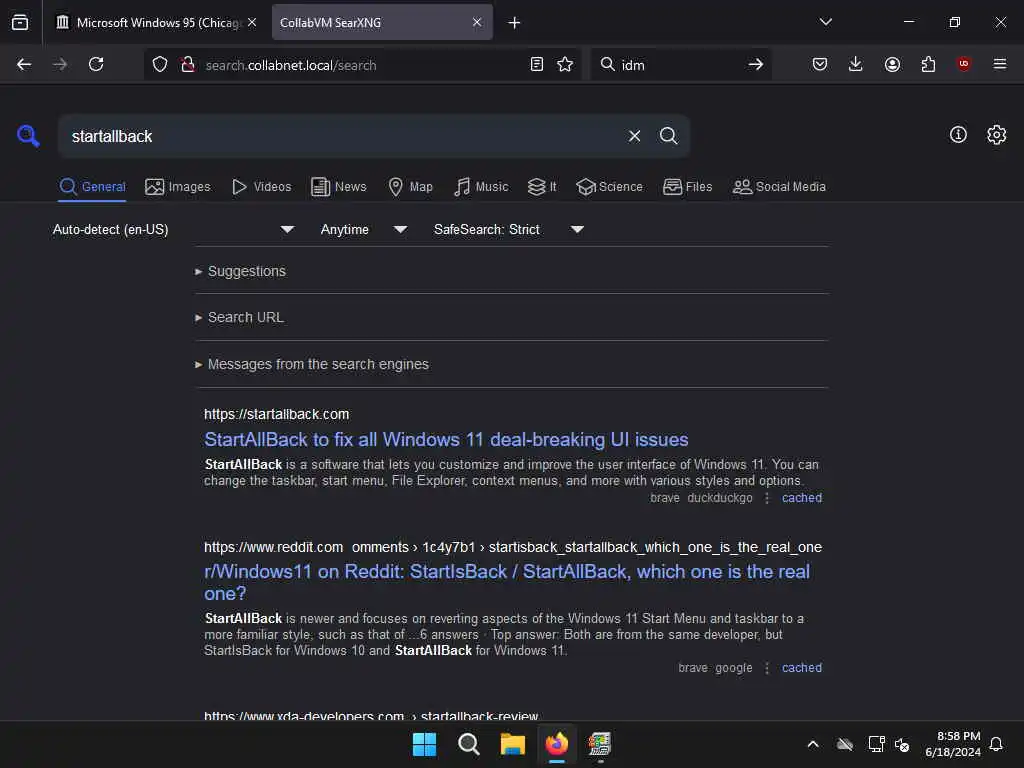Open SearXNG preferences gear

pyautogui.click(x=997, y=135)
